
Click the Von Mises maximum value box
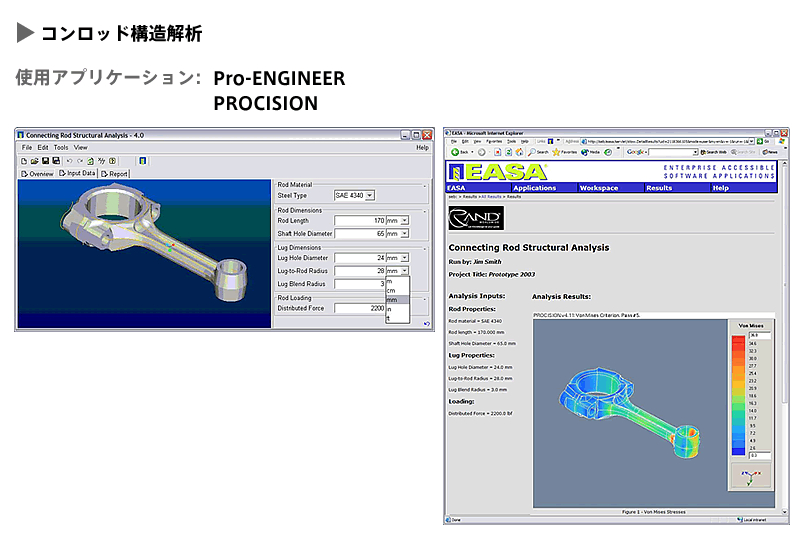(759, 335)
